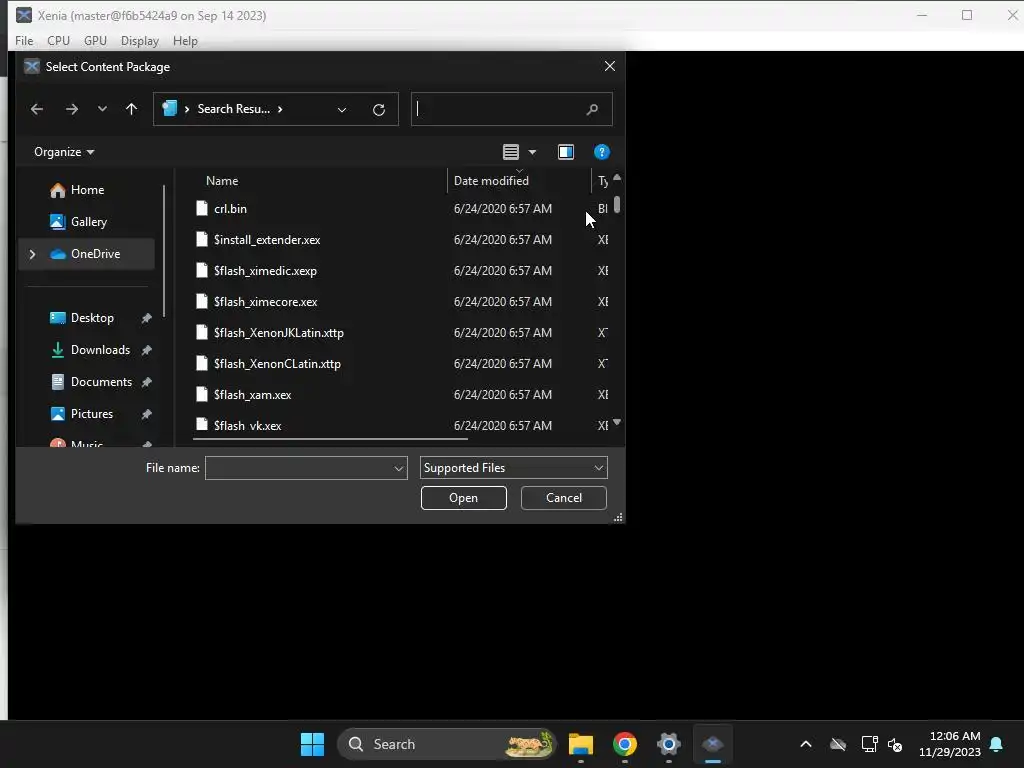Switch to Xenia taskbar icon
This screenshot has height=768, width=1024.
[x=712, y=744]
